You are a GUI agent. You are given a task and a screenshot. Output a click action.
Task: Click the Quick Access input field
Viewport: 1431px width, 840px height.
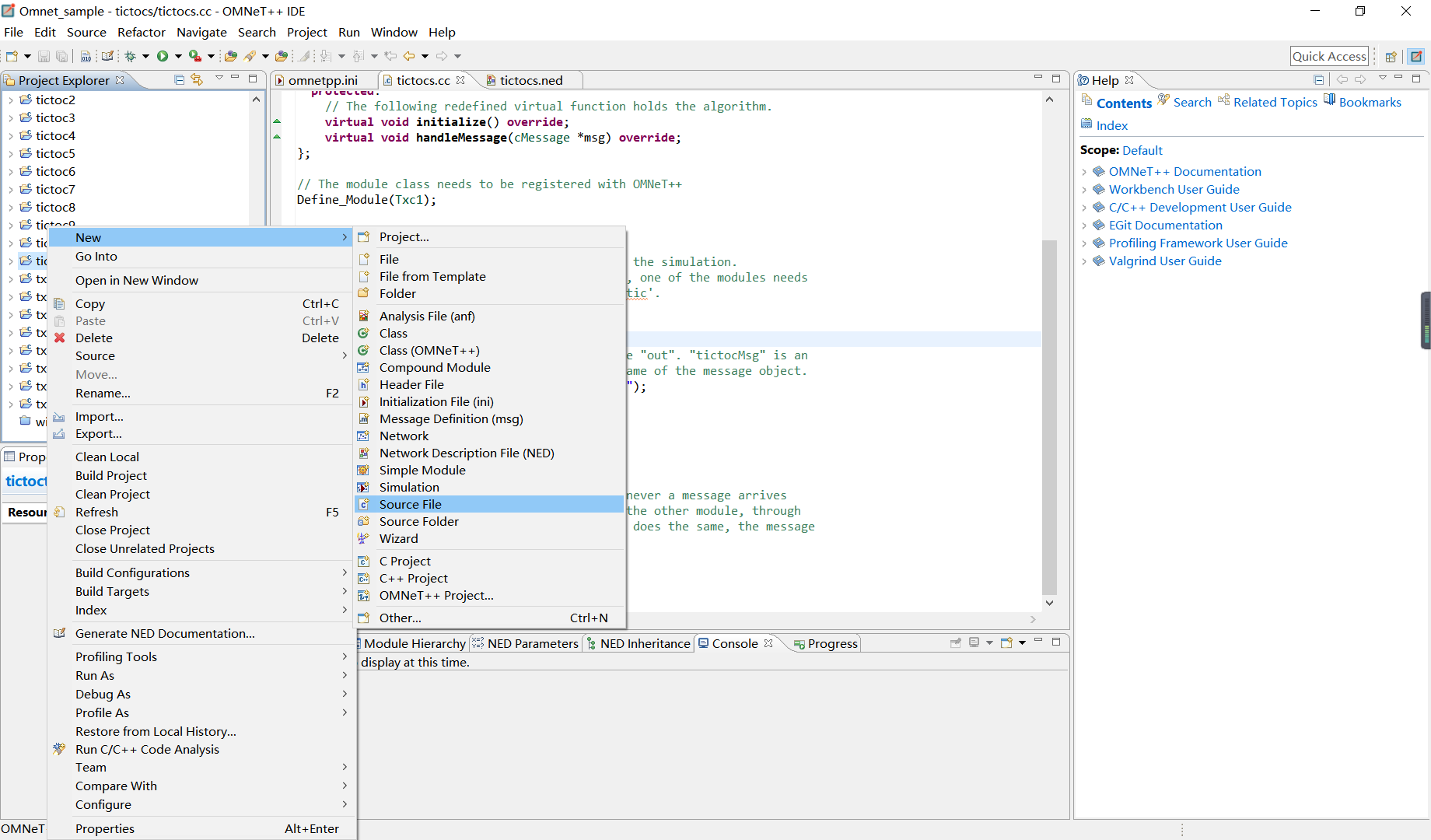click(x=1329, y=56)
